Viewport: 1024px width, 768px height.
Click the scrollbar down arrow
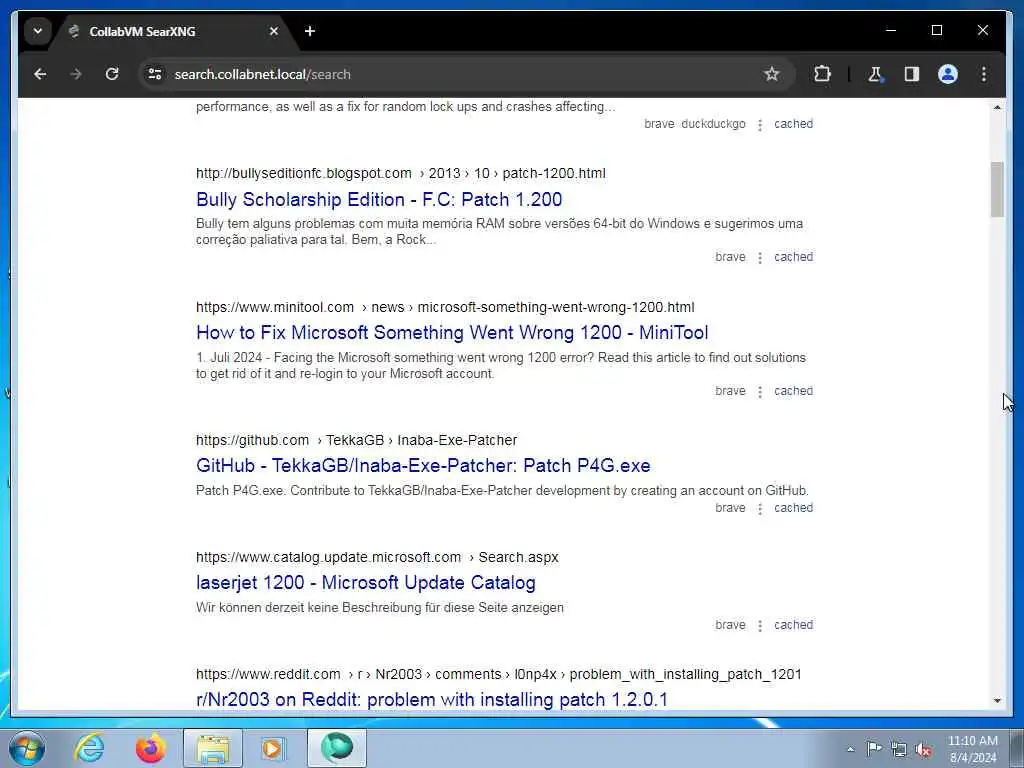[x=997, y=701]
